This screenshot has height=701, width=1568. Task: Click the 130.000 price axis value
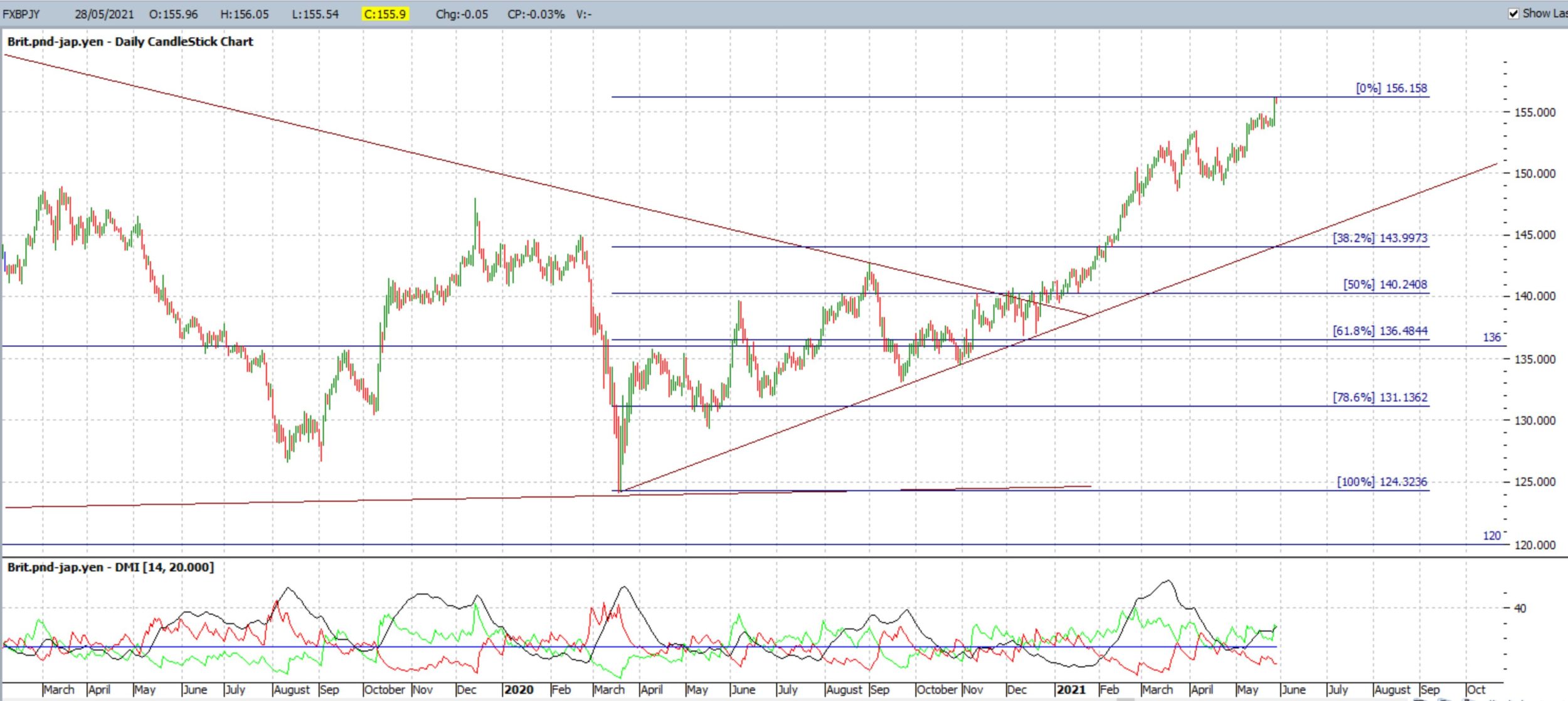[1535, 421]
